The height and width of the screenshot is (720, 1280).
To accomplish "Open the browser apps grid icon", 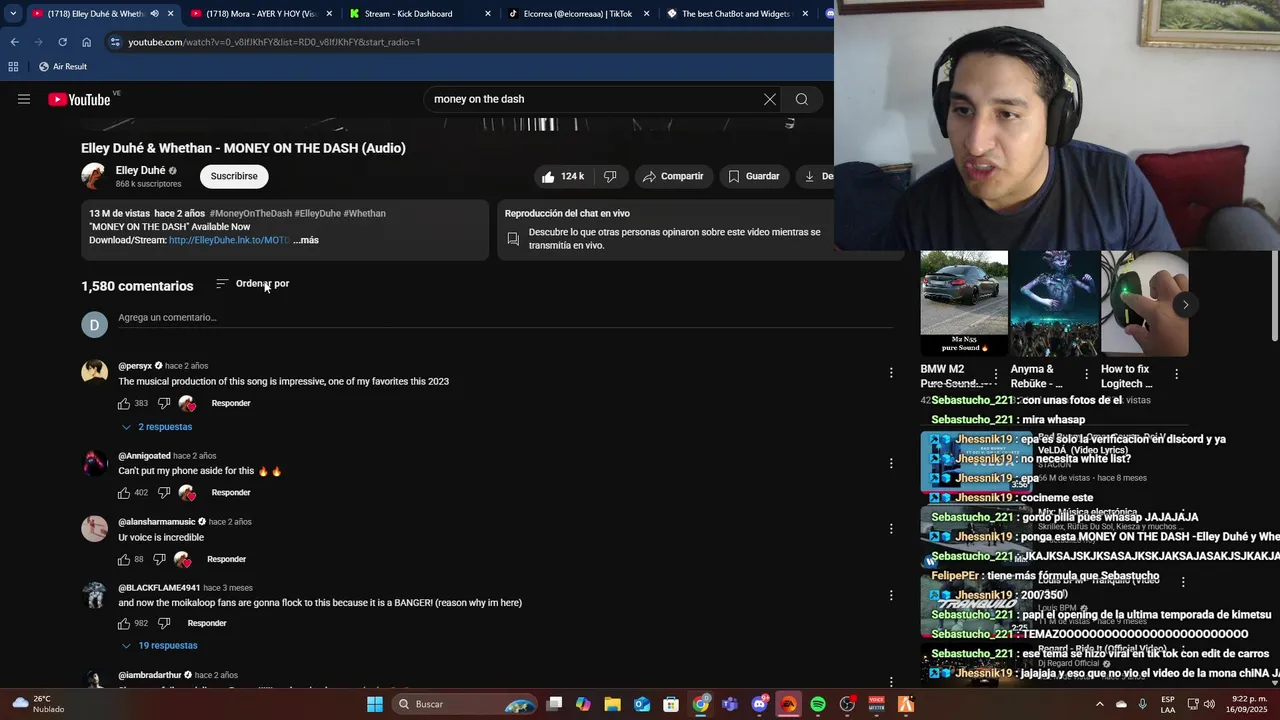I will (x=13, y=67).
